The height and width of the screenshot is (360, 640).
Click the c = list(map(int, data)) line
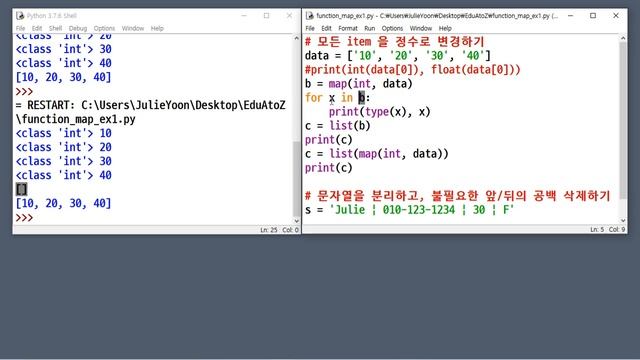coord(376,154)
